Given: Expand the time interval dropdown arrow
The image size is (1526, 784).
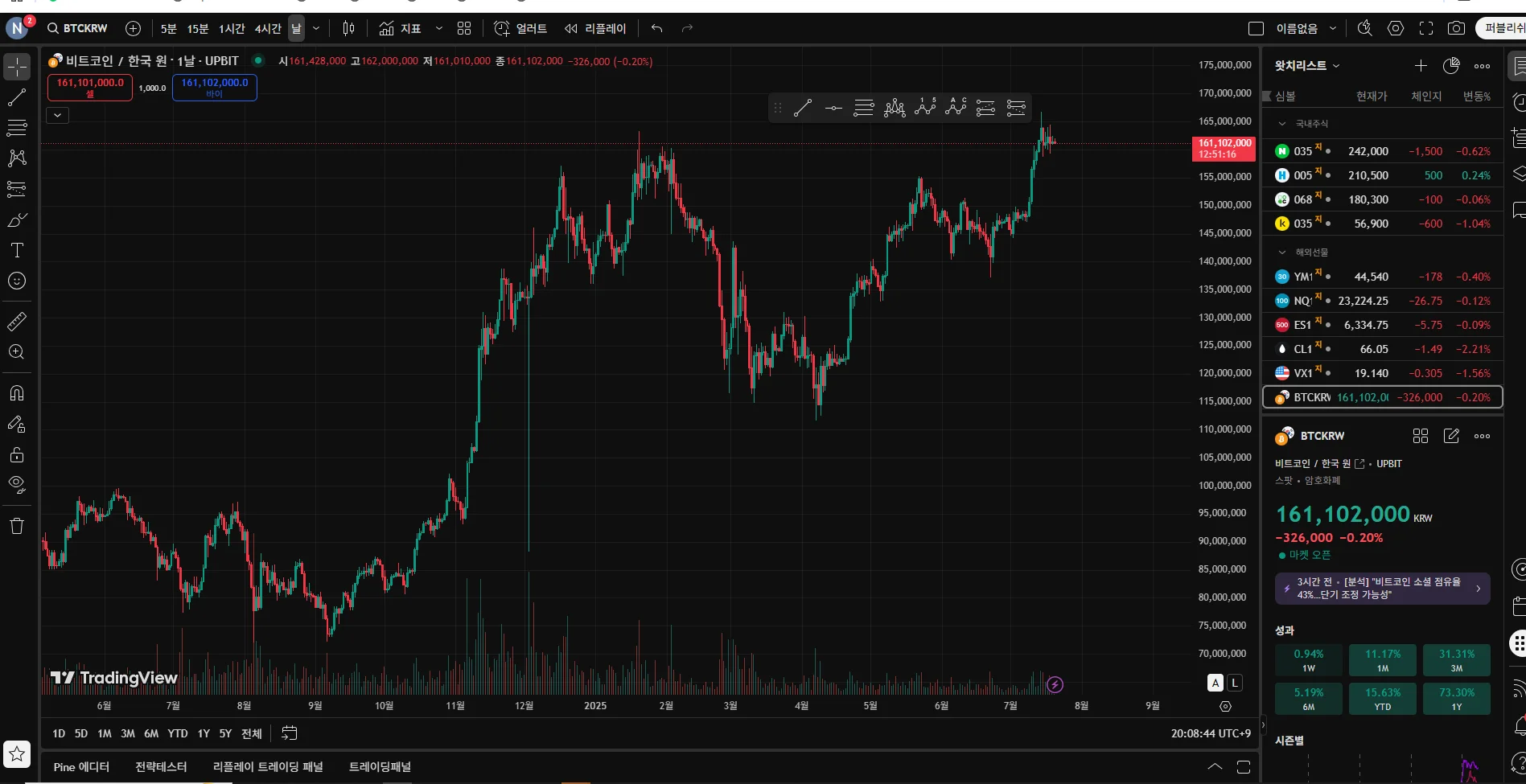Looking at the screenshot, I should click(x=316, y=28).
